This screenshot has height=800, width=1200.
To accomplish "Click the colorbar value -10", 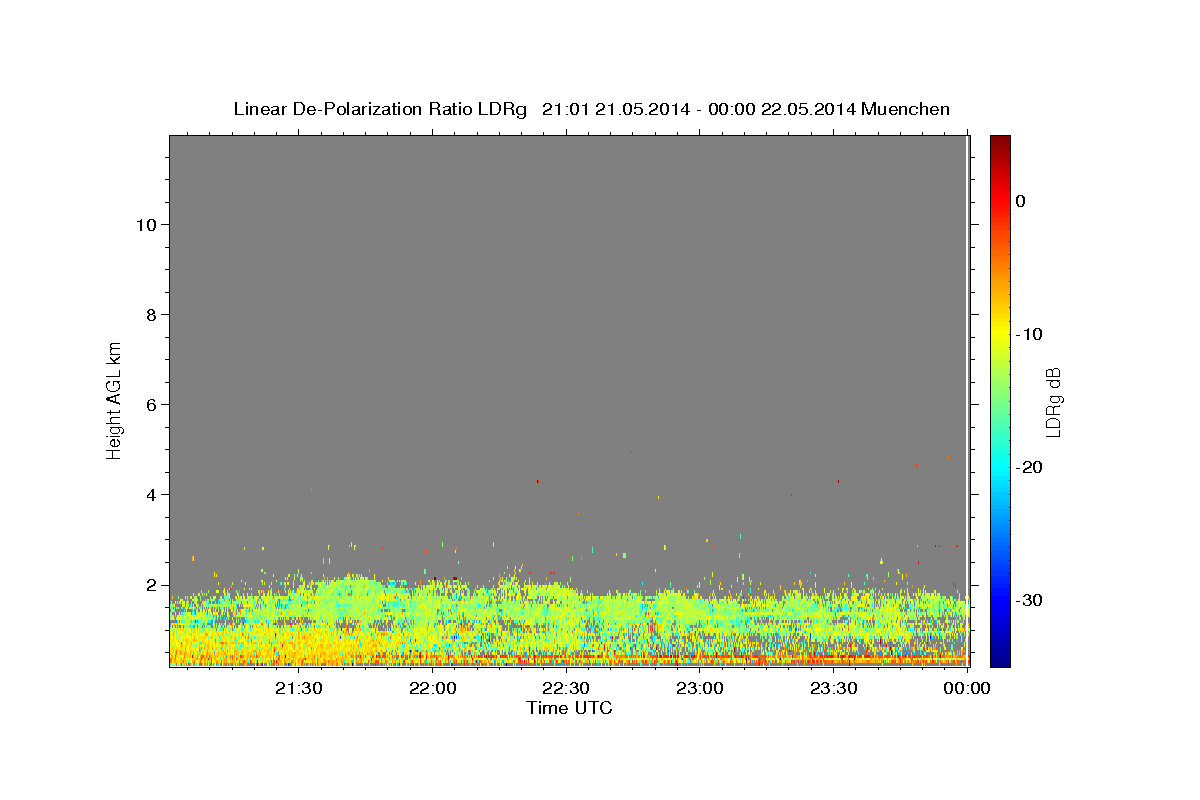I will tap(1030, 334).
